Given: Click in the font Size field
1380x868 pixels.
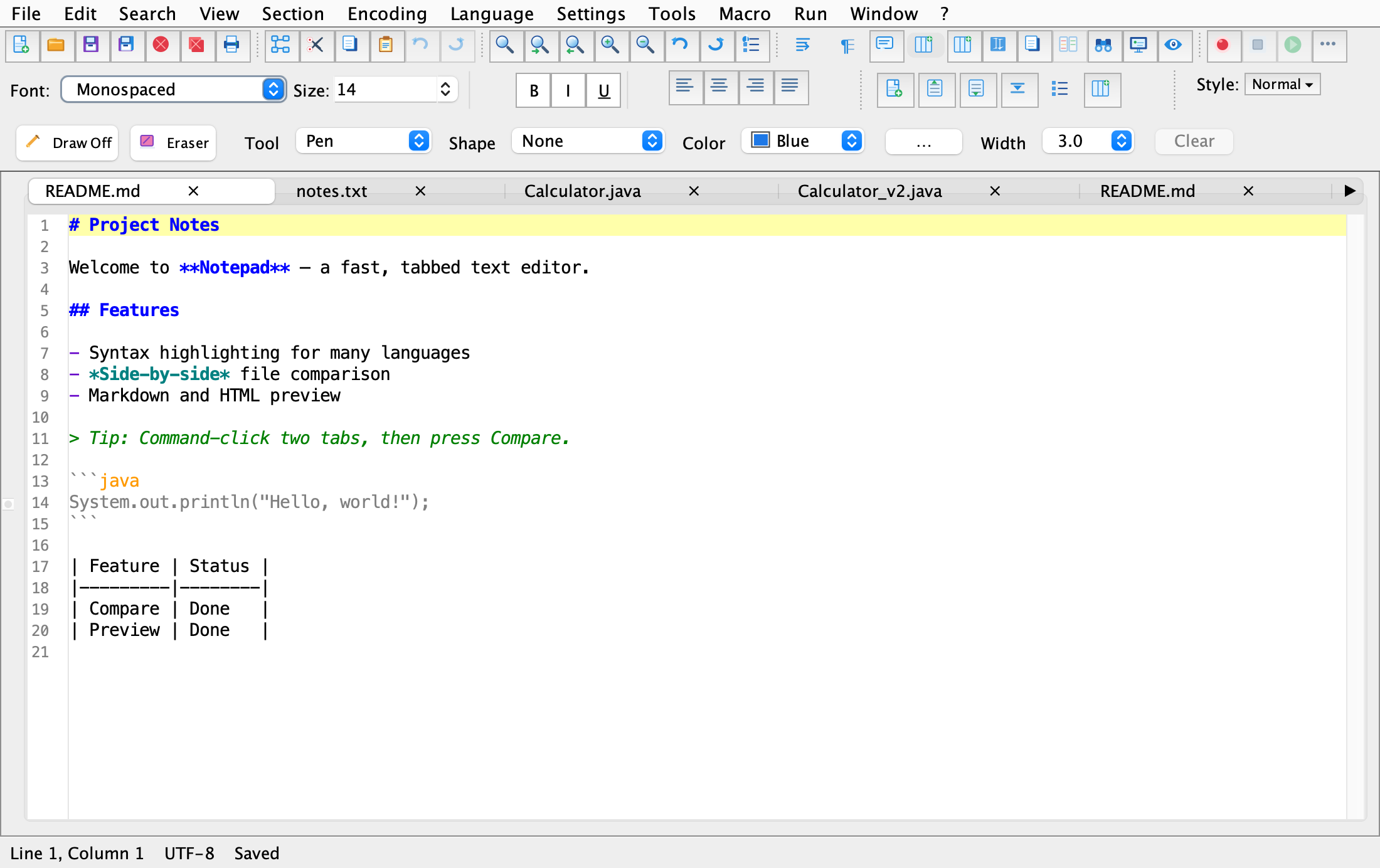Looking at the screenshot, I should click(385, 90).
